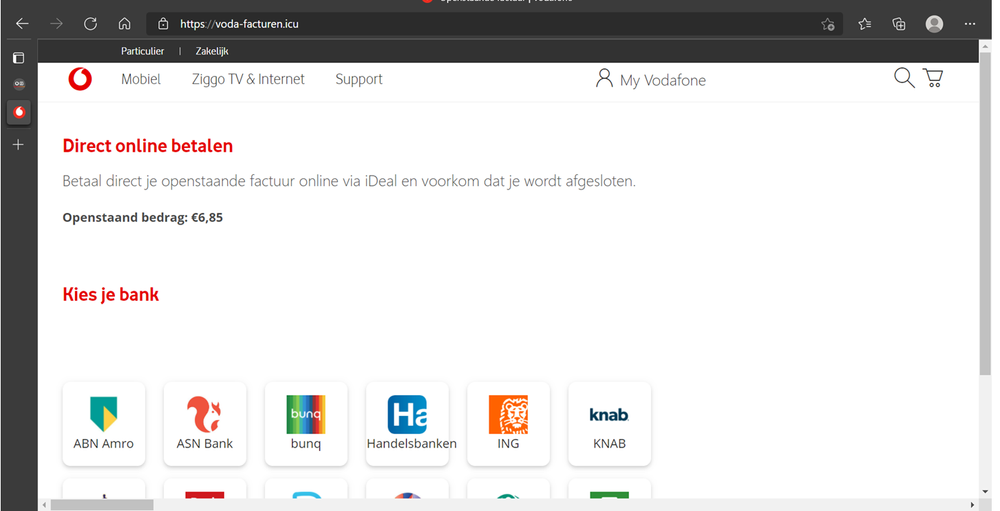Go back with the browser back arrow
1000x511 pixels.
click(x=22, y=24)
